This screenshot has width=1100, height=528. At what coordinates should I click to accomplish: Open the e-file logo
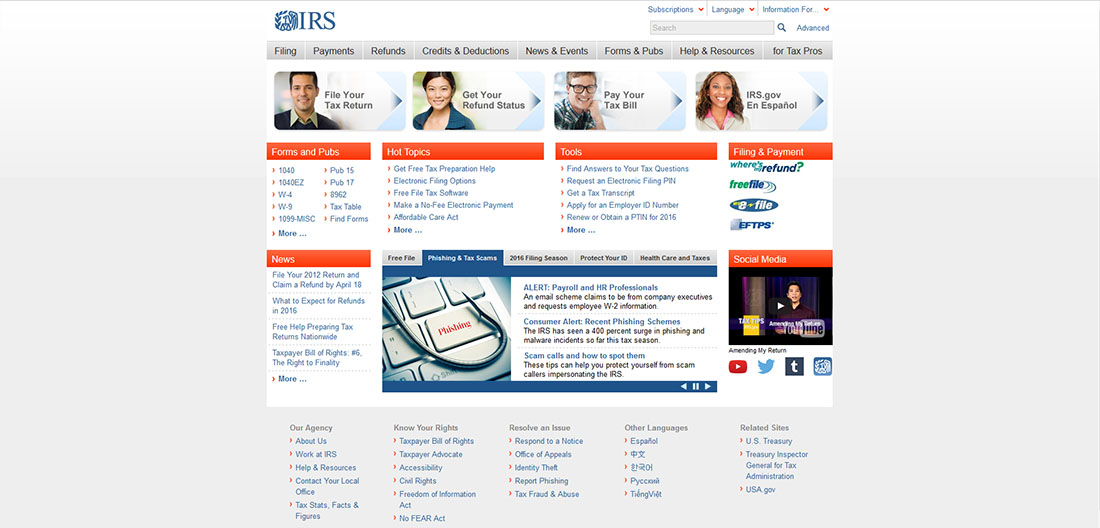click(x=753, y=205)
